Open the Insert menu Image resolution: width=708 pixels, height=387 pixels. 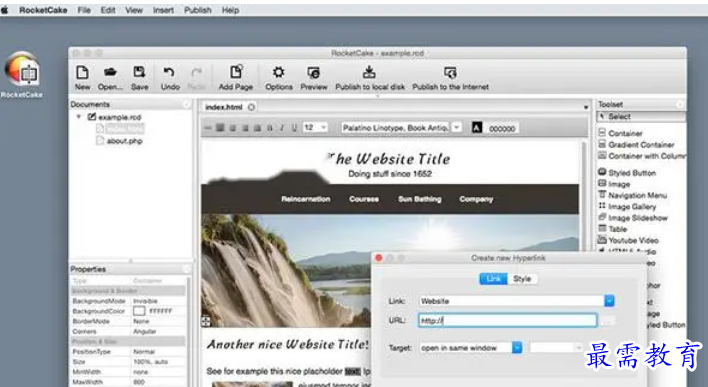pos(163,10)
